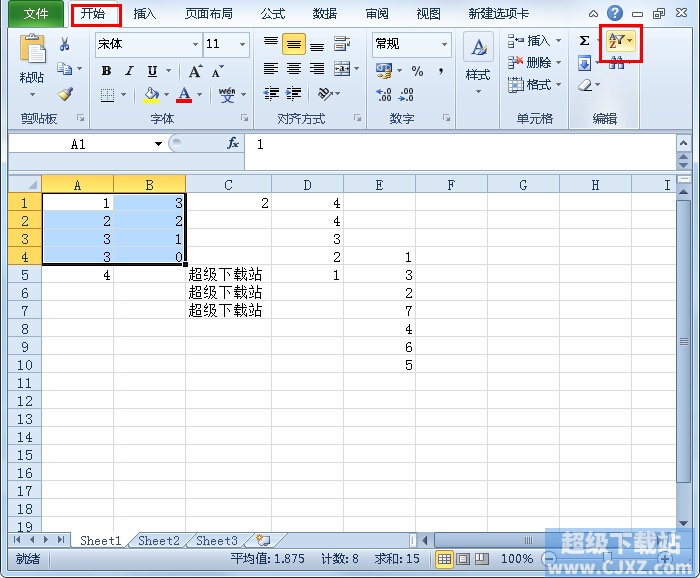
Task: Switch to the Data tab
Action: 325,14
